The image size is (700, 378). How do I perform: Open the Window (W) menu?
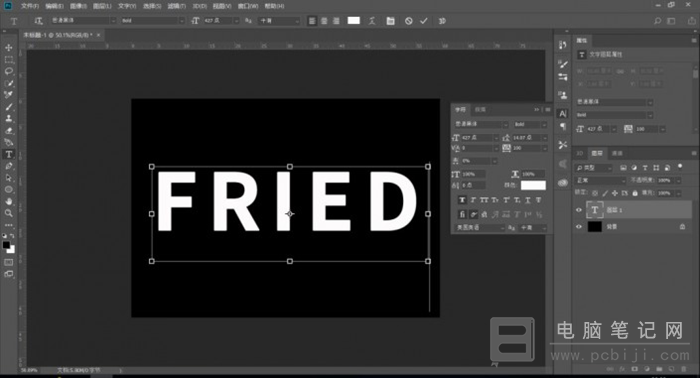(248, 6)
